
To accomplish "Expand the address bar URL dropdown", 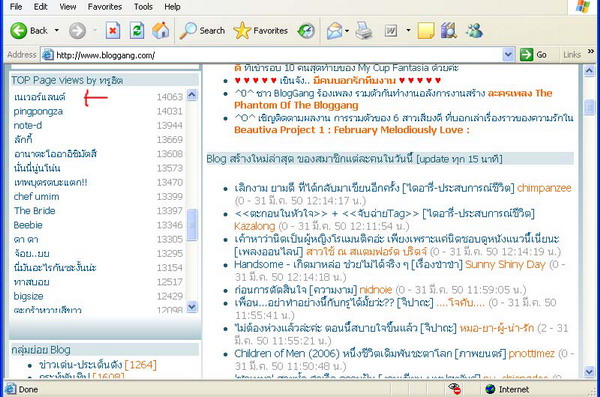I will [x=508, y=55].
